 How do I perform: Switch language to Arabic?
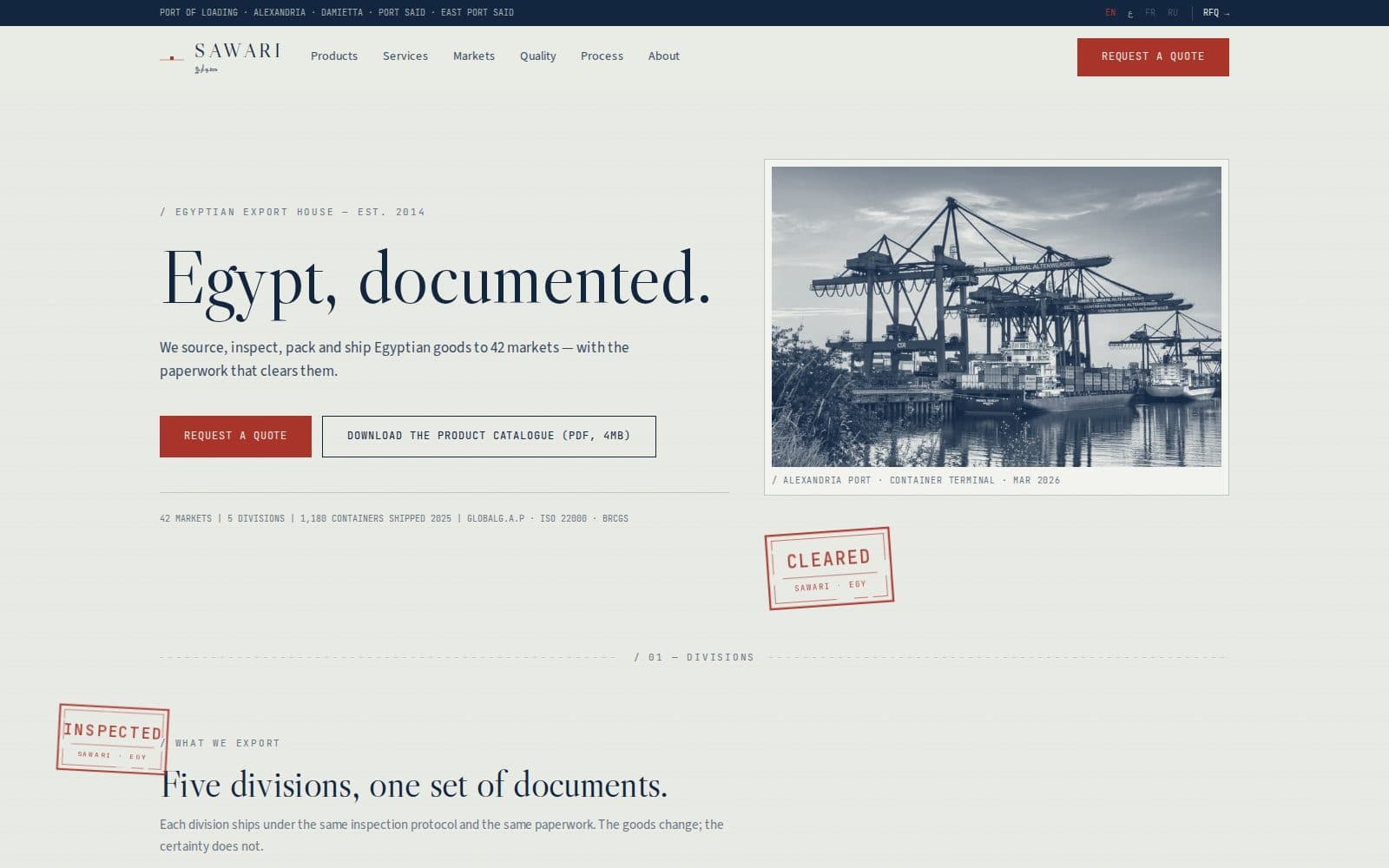(1130, 13)
